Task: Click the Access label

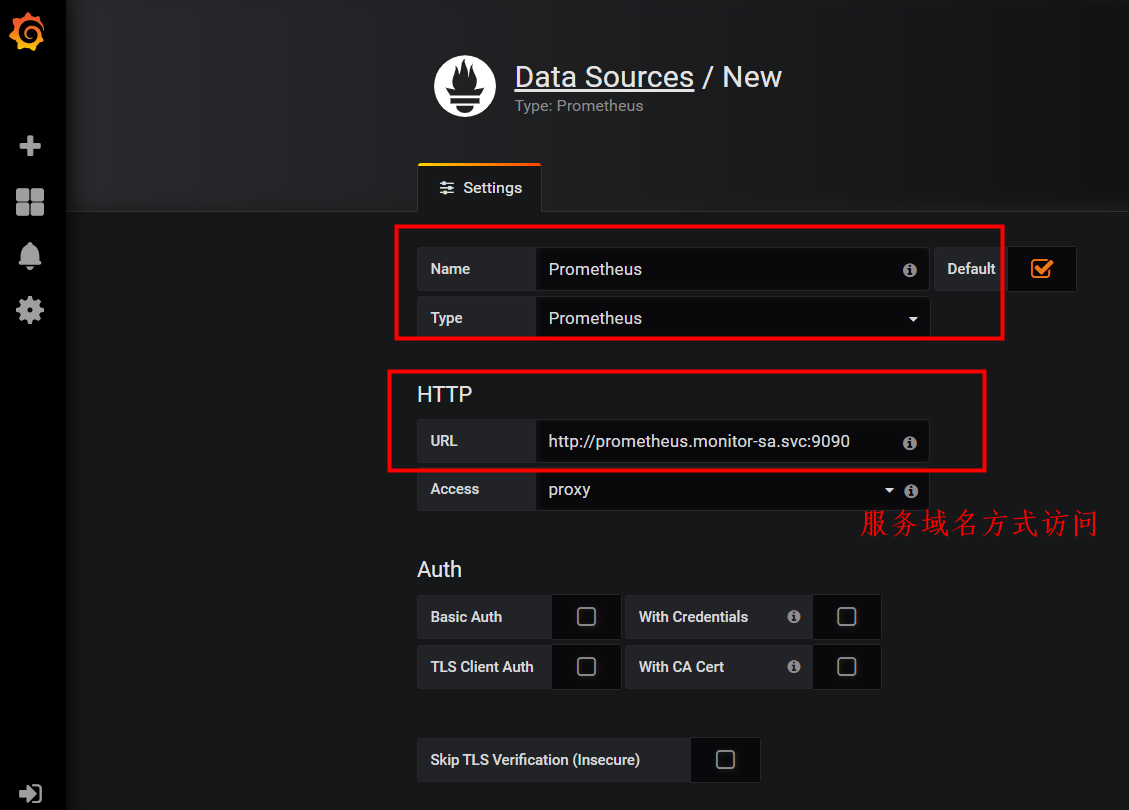Action: (454, 489)
